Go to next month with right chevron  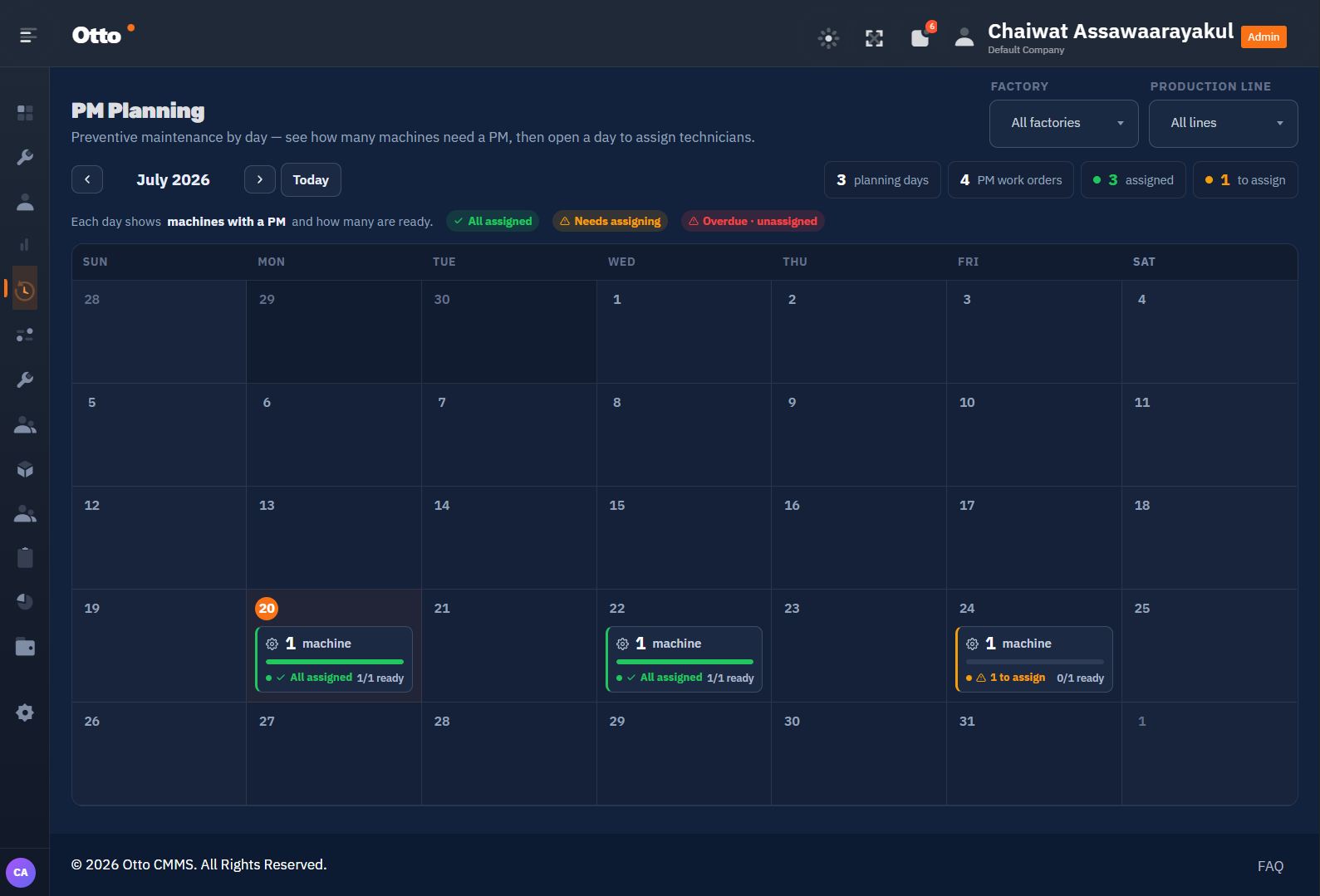[x=260, y=179]
